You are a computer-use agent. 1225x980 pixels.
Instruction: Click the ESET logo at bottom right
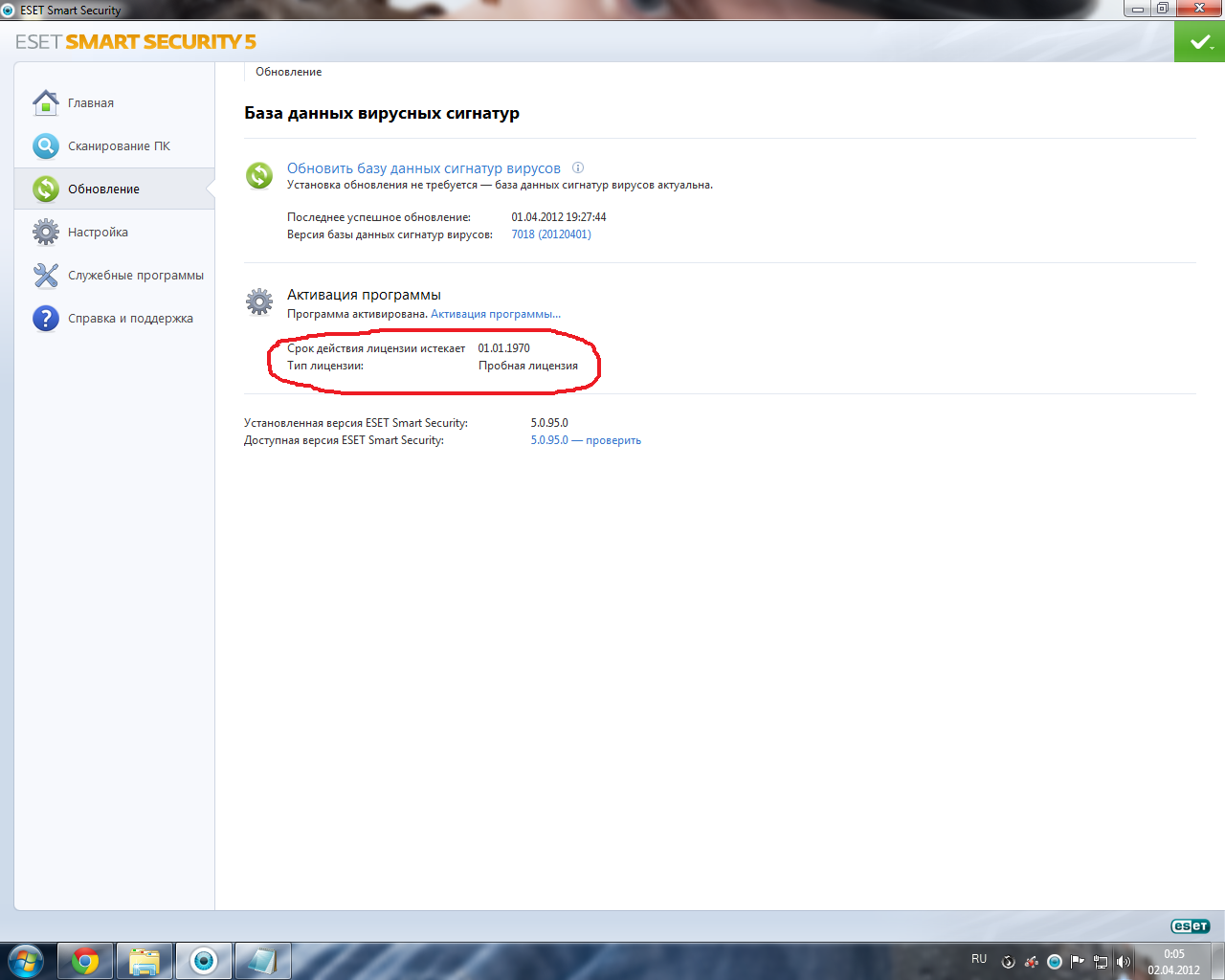click(1190, 925)
